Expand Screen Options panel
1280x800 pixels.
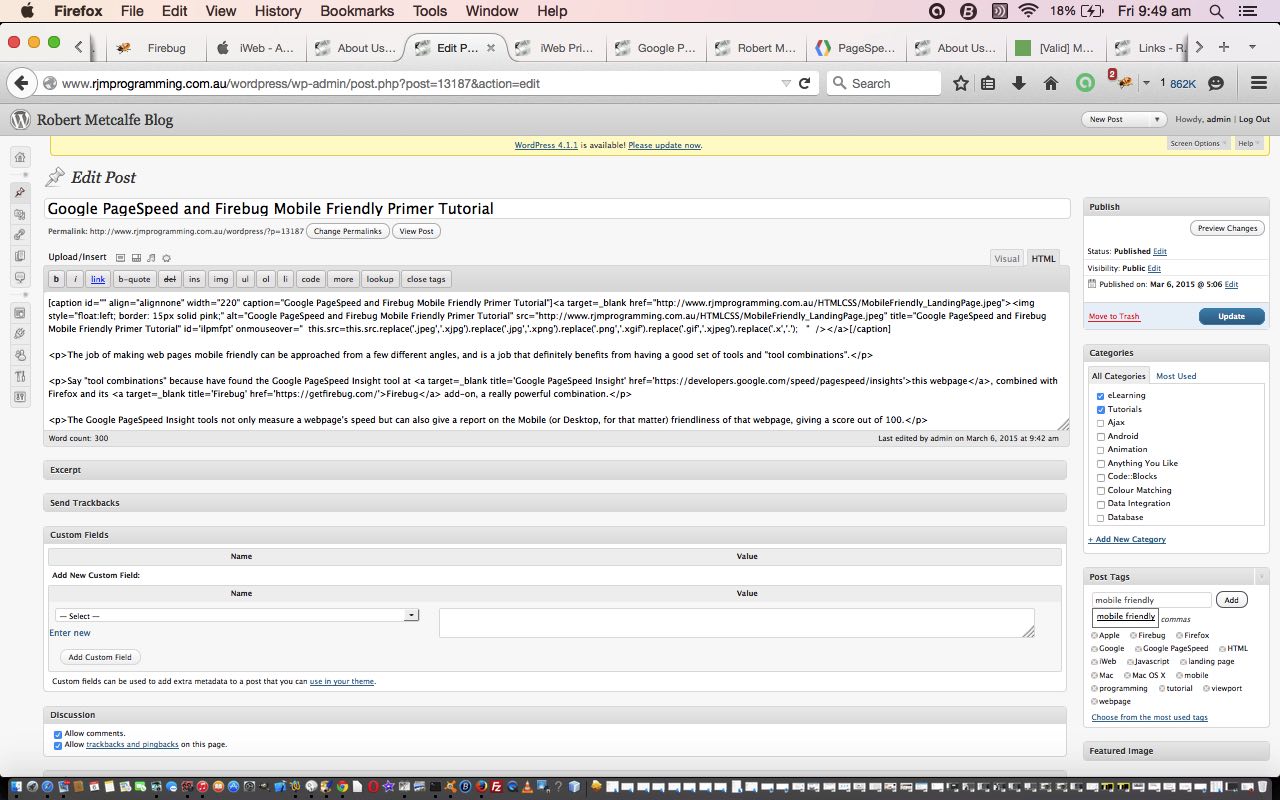point(1197,144)
